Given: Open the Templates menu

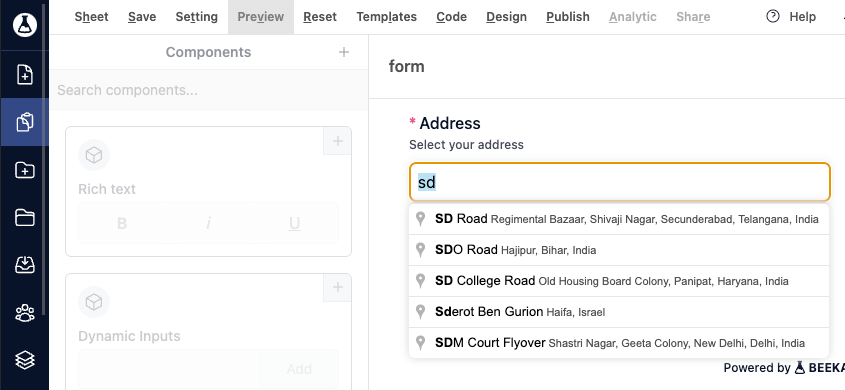Looking at the screenshot, I should 386,17.
